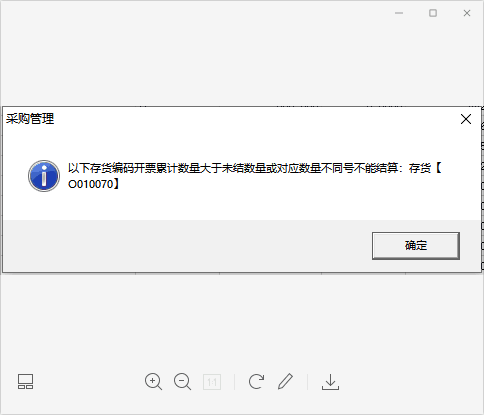Image resolution: width=484 pixels, height=415 pixels.
Task: Minimize the image viewer window
Action: (x=399, y=13)
